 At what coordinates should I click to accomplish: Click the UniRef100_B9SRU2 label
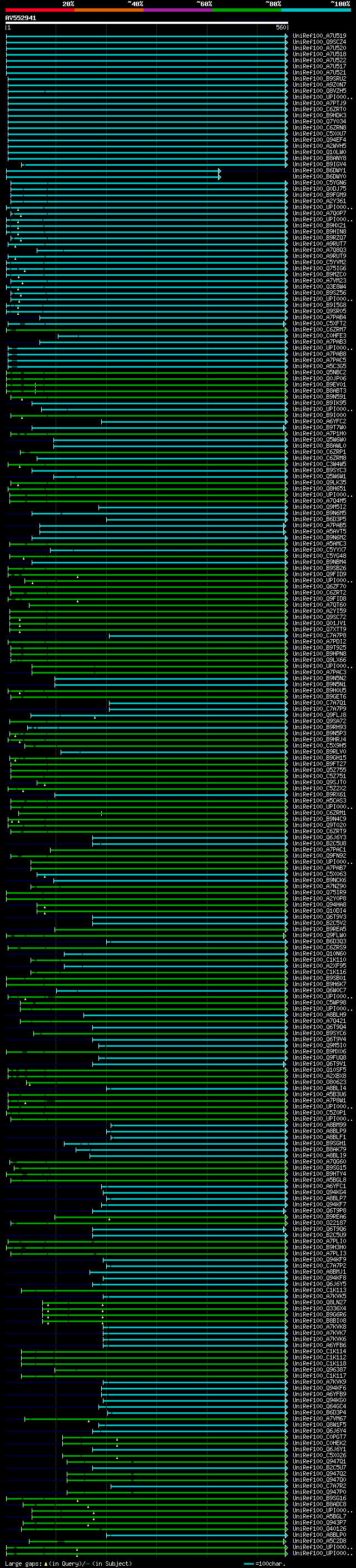[x=319, y=78]
